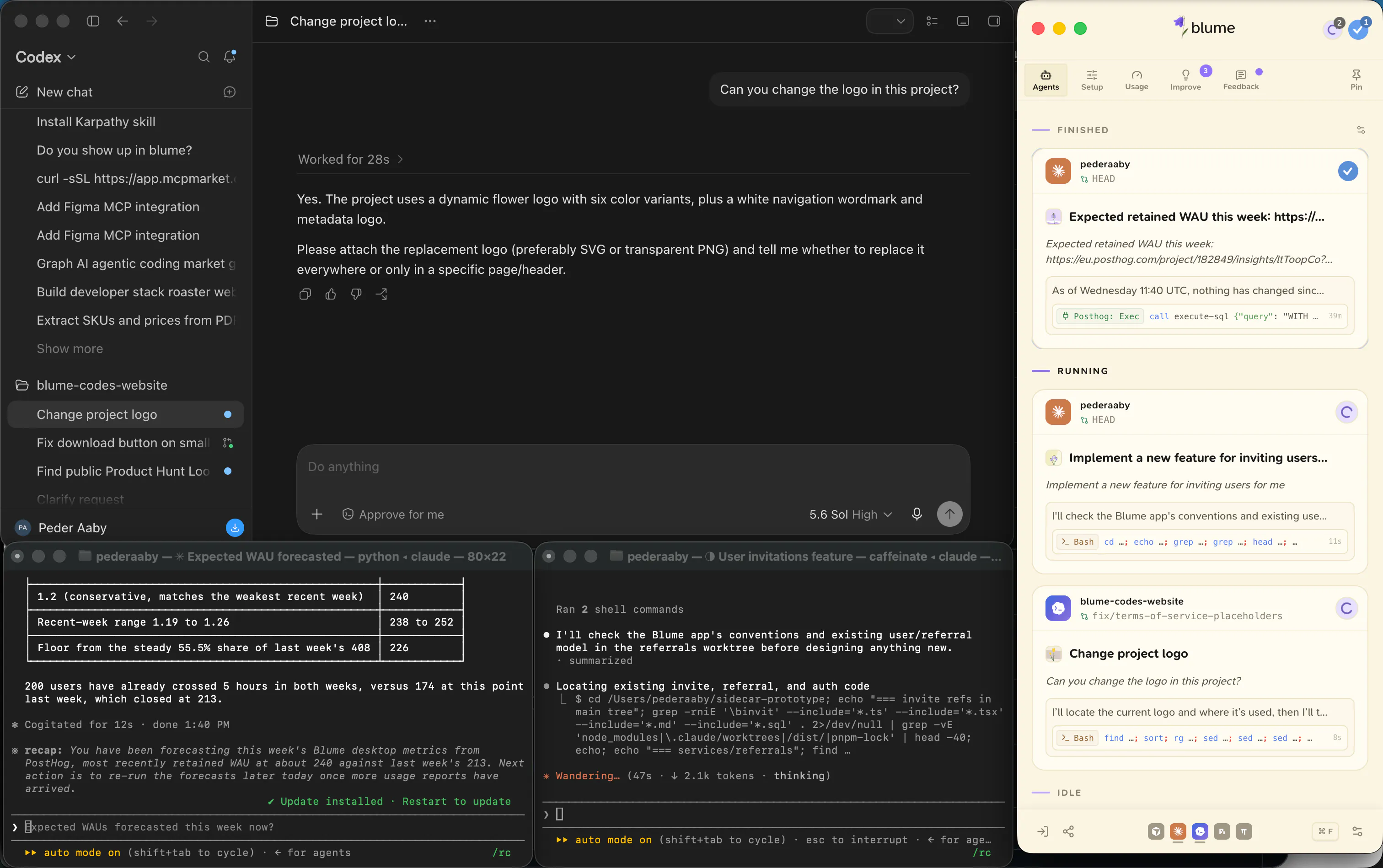
Task: Open the sliders settings icon in blume's bottom bar
Action: tap(1357, 831)
